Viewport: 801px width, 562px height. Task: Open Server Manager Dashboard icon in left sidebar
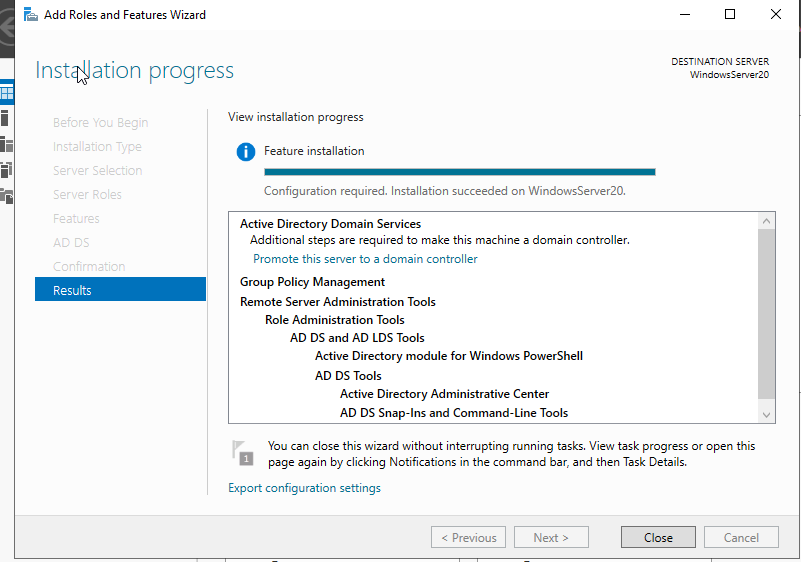point(7,93)
